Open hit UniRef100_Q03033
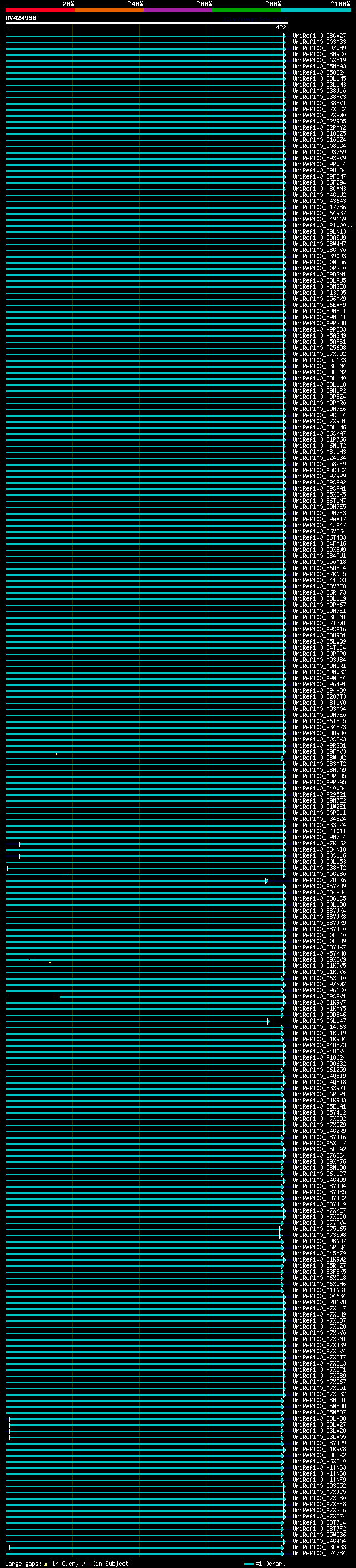356x1568 pixels. coord(319,42)
